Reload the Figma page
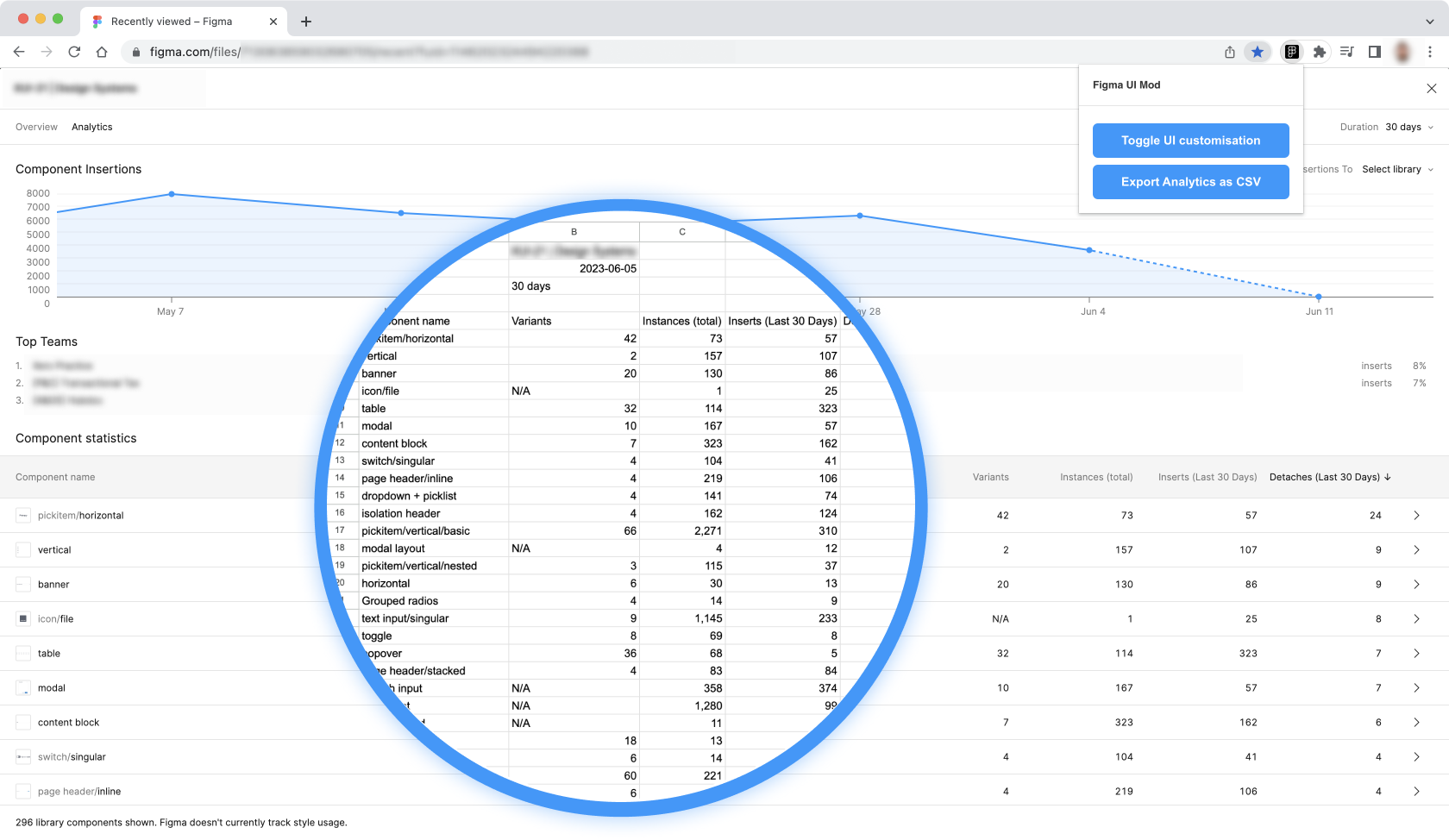Screen dimensions: 1449x840 pos(74,52)
